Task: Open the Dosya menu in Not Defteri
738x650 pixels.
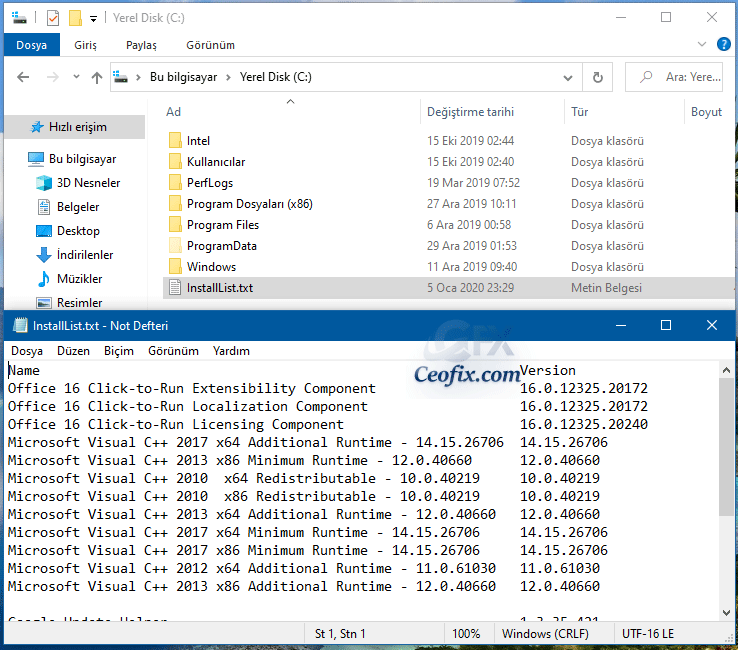Action: point(27,351)
